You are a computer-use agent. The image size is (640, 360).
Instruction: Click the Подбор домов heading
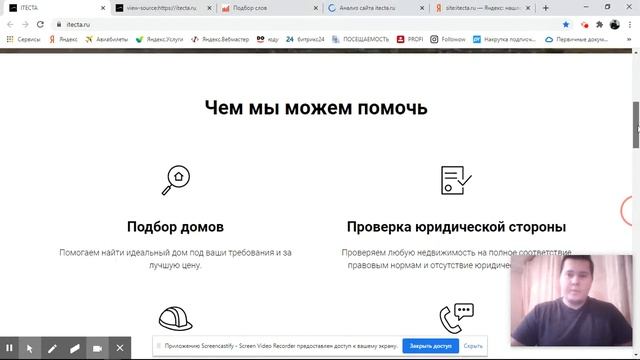(175, 227)
